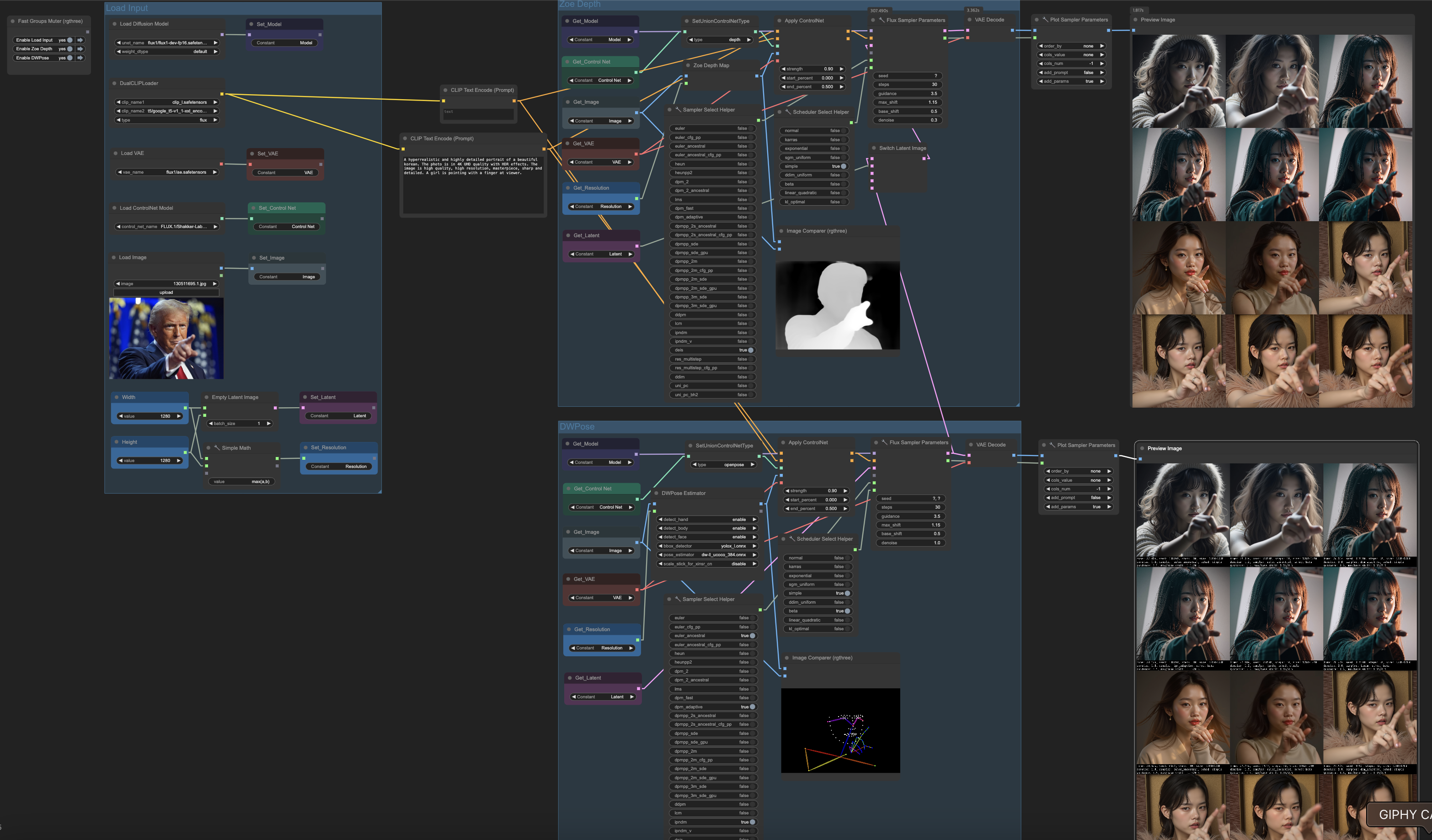Select Load Input group title
The height and width of the screenshot is (840, 1432).
(127, 8)
